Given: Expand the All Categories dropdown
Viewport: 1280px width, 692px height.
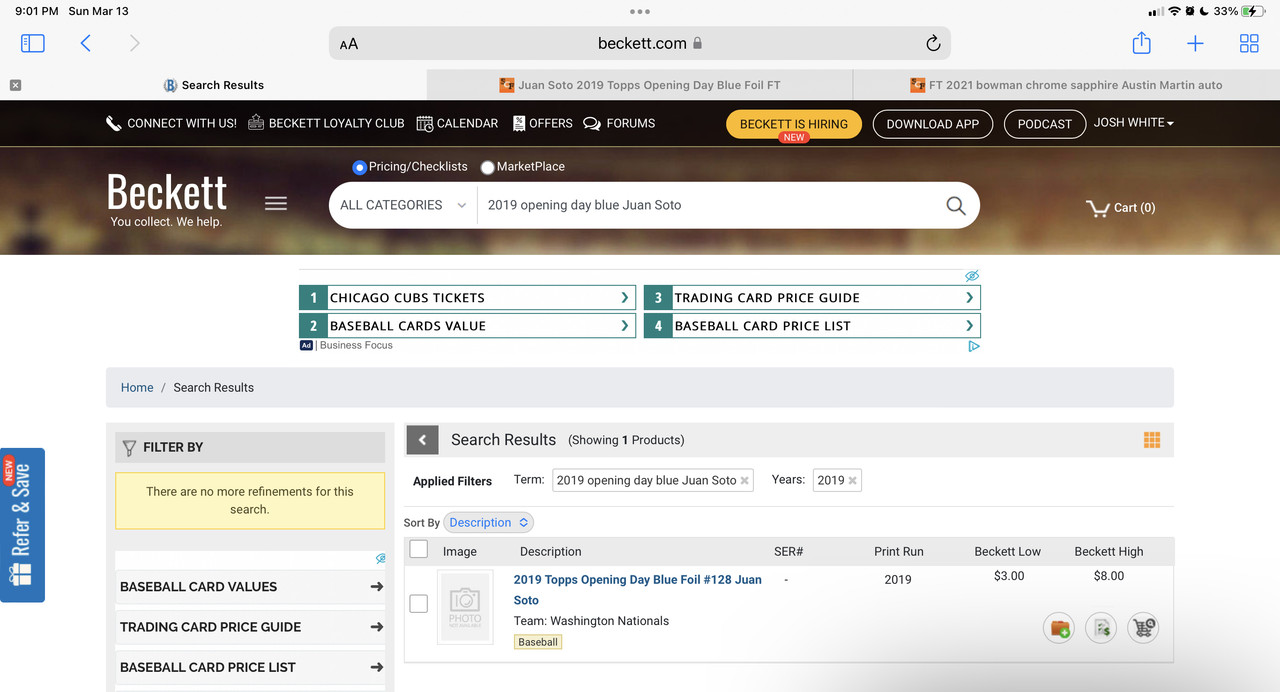Looking at the screenshot, I should click(402, 205).
